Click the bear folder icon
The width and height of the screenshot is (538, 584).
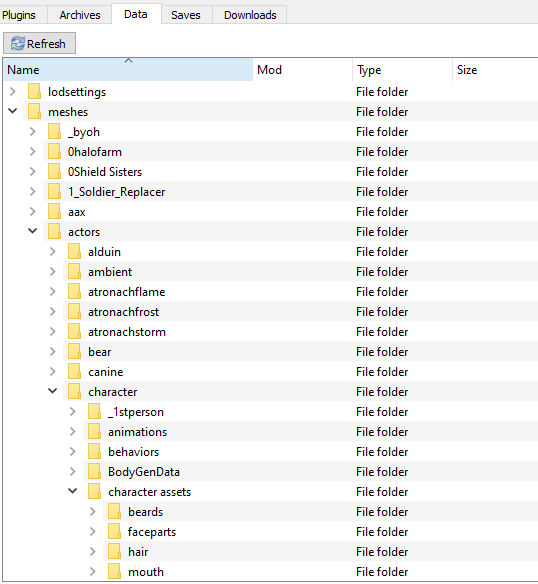(75, 352)
